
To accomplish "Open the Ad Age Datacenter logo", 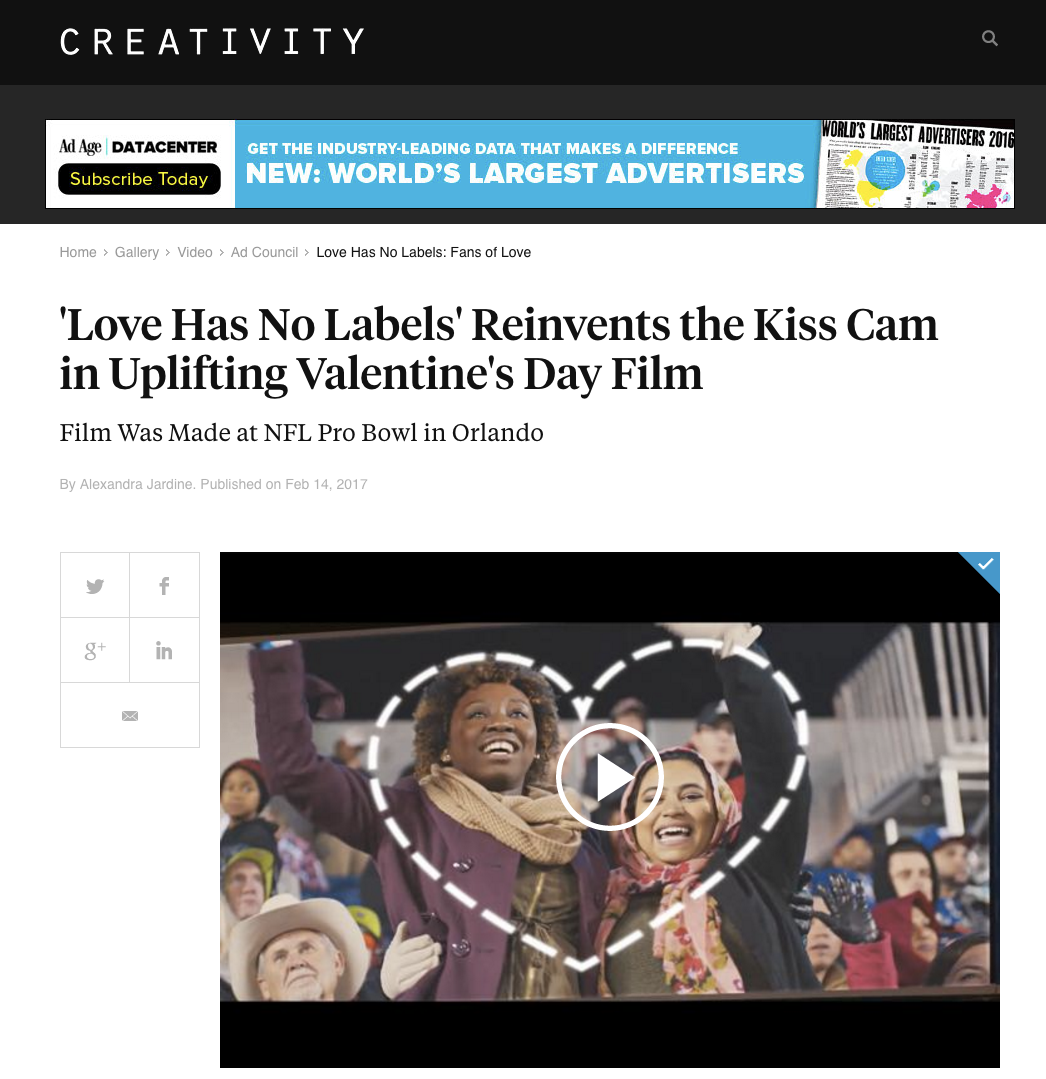I will [x=138, y=146].
